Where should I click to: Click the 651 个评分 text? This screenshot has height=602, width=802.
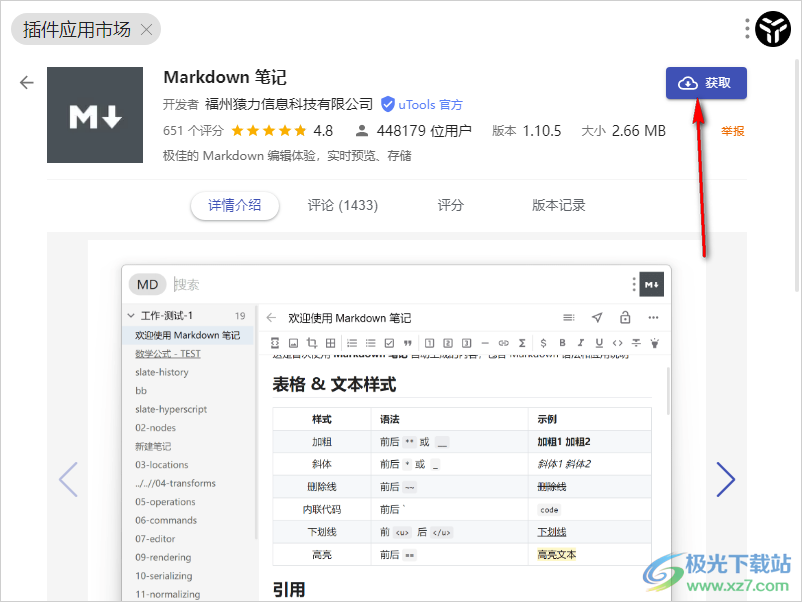[x=193, y=131]
